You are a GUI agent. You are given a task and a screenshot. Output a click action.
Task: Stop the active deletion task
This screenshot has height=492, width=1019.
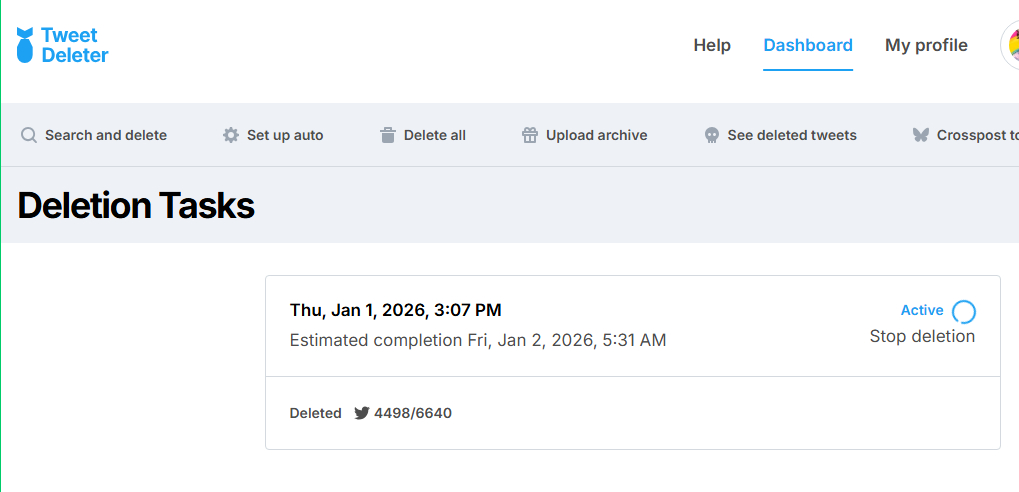click(922, 336)
